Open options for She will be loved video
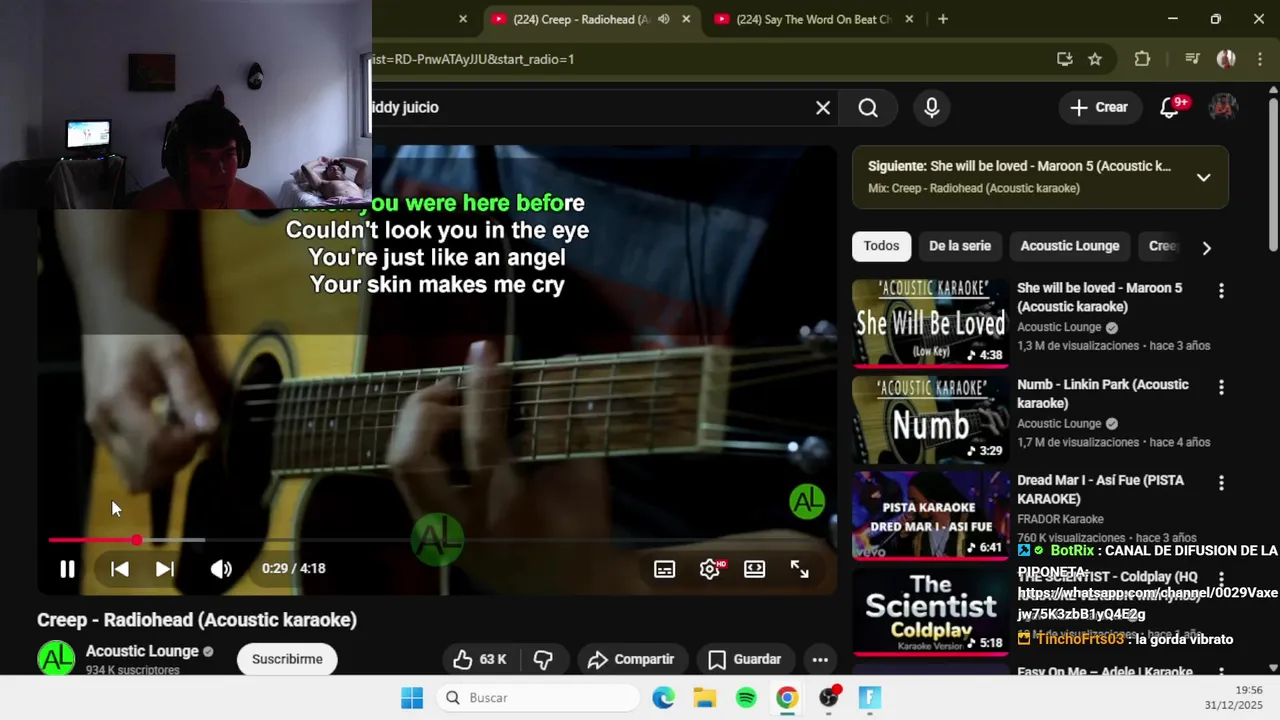 coord(1221,291)
